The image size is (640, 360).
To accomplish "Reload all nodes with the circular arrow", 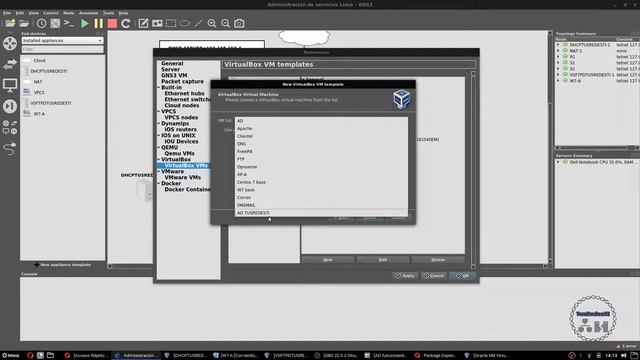I will coord(126,23).
